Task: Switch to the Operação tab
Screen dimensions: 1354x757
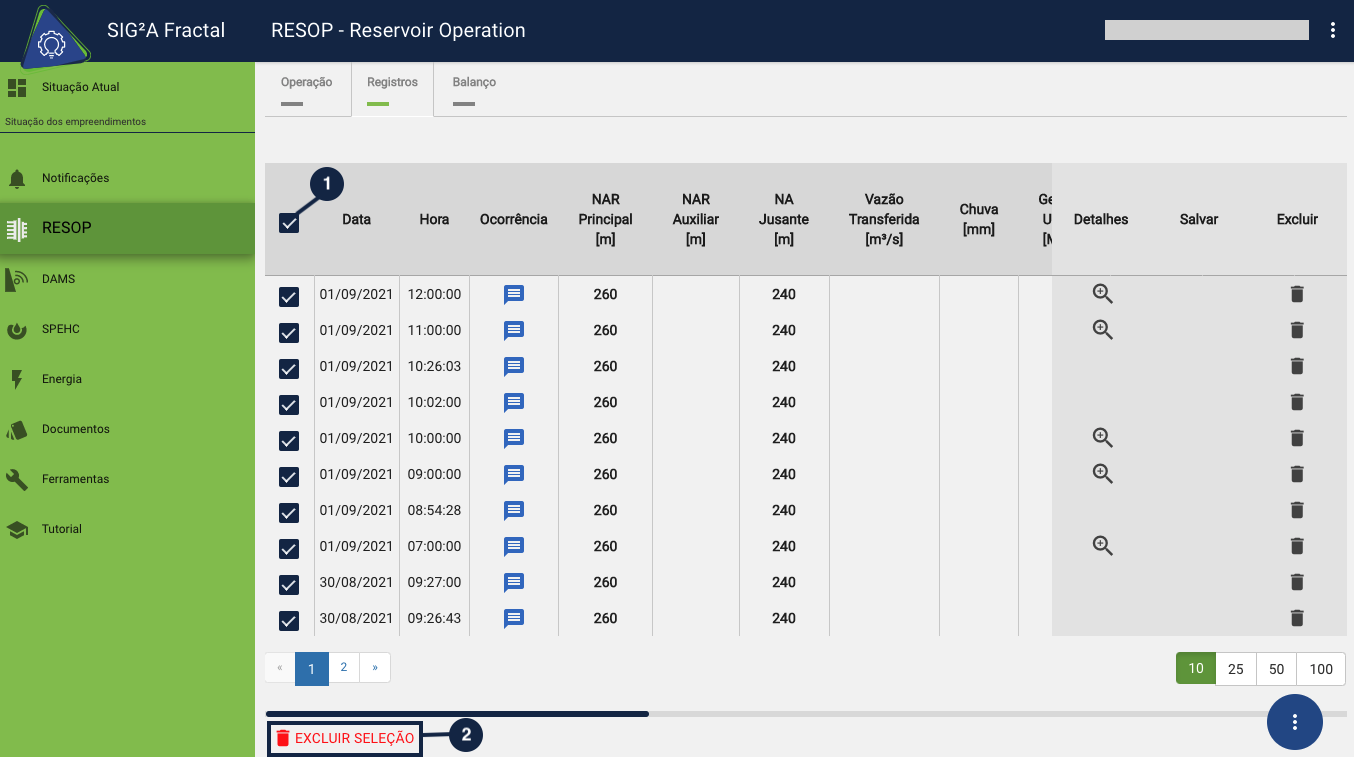Action: (306, 89)
